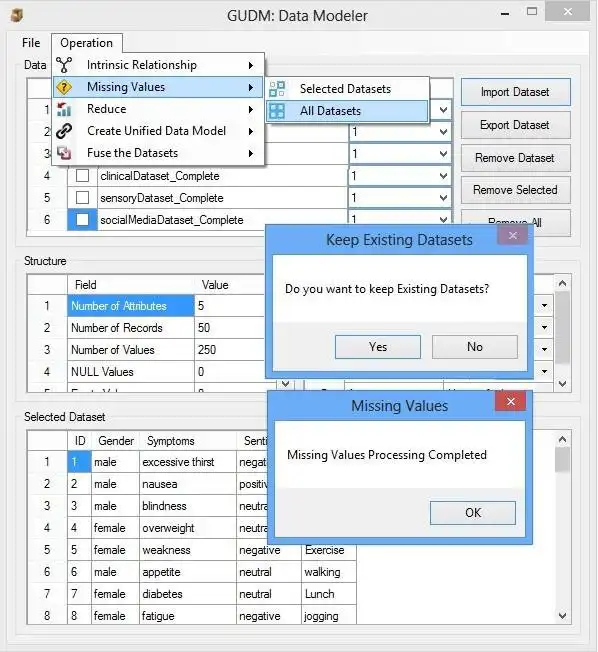The height and width of the screenshot is (652, 598).
Task: Select All Datasets submenu option
Action: pos(348,111)
